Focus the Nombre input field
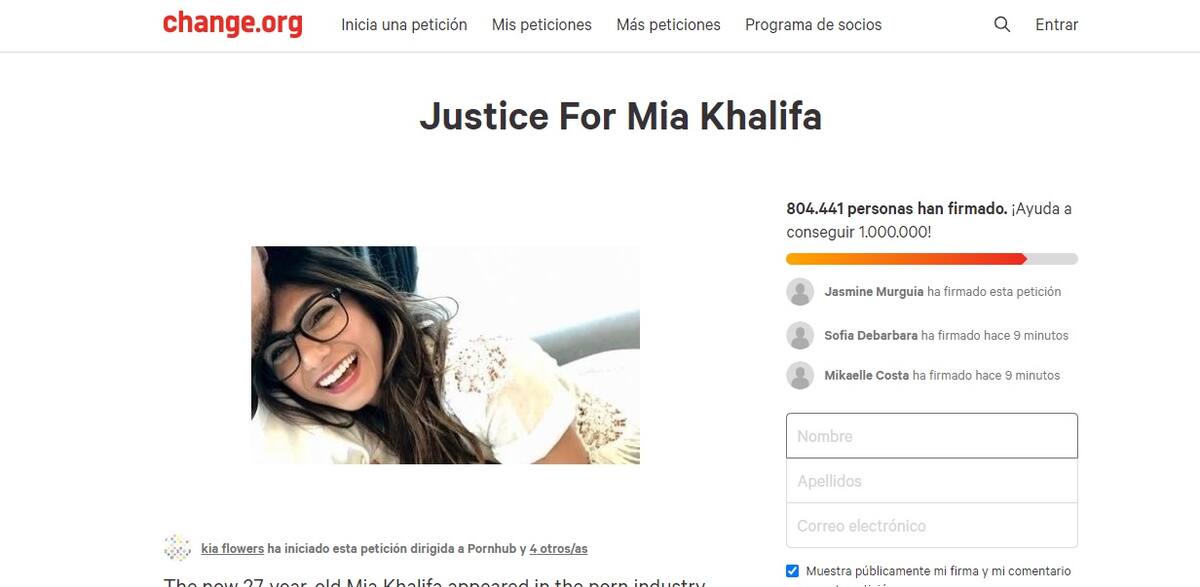1200x587 pixels. pos(932,436)
